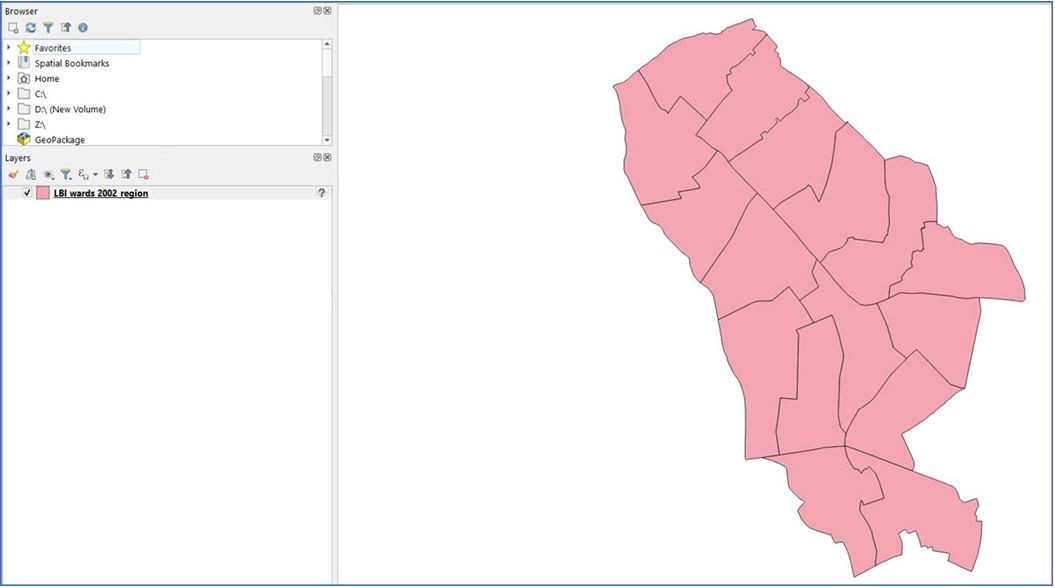Expand Spatial Bookmarks node
This screenshot has height=588, width=1055.
(9, 63)
